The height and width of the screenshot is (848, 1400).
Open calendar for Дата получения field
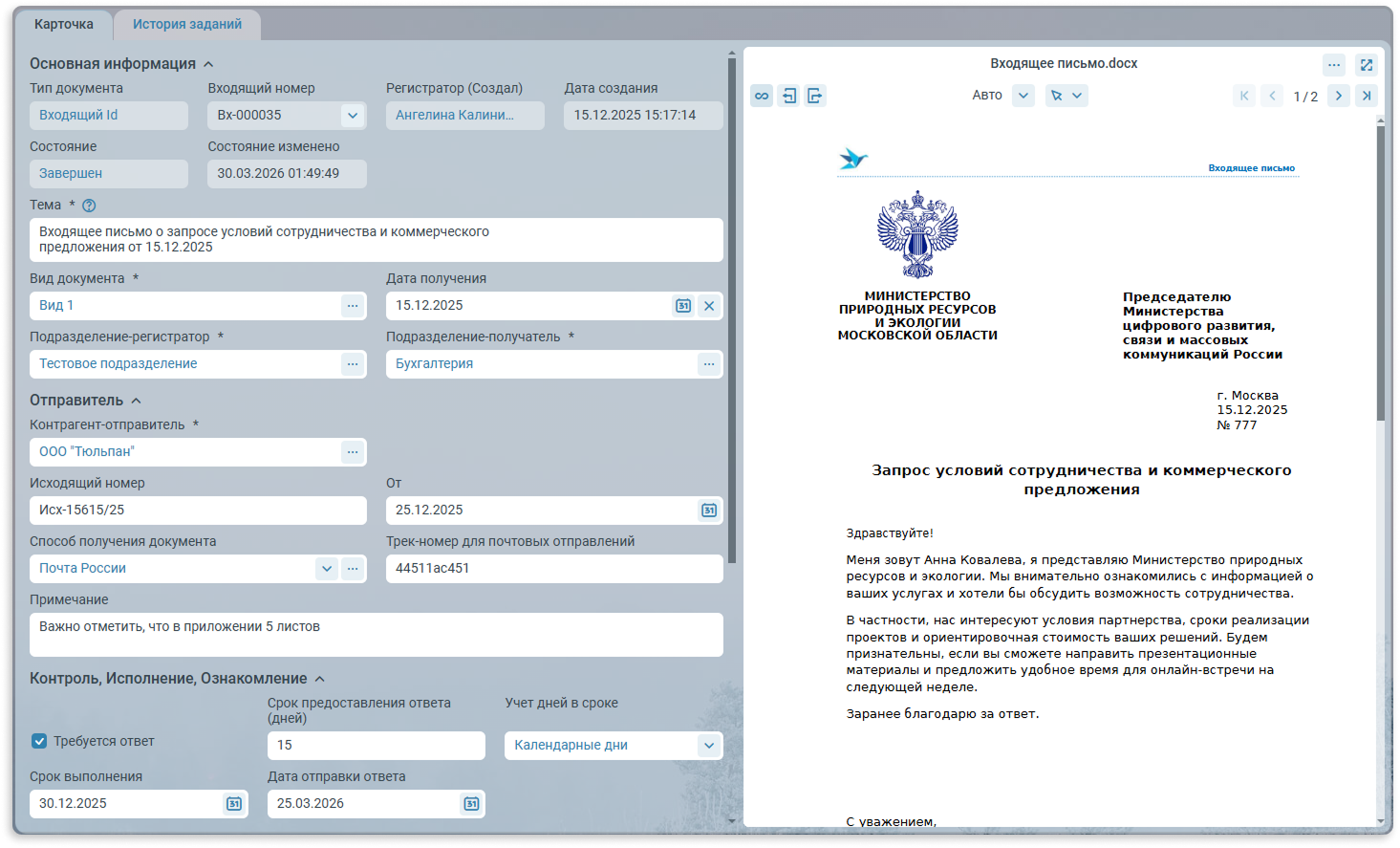point(683,306)
